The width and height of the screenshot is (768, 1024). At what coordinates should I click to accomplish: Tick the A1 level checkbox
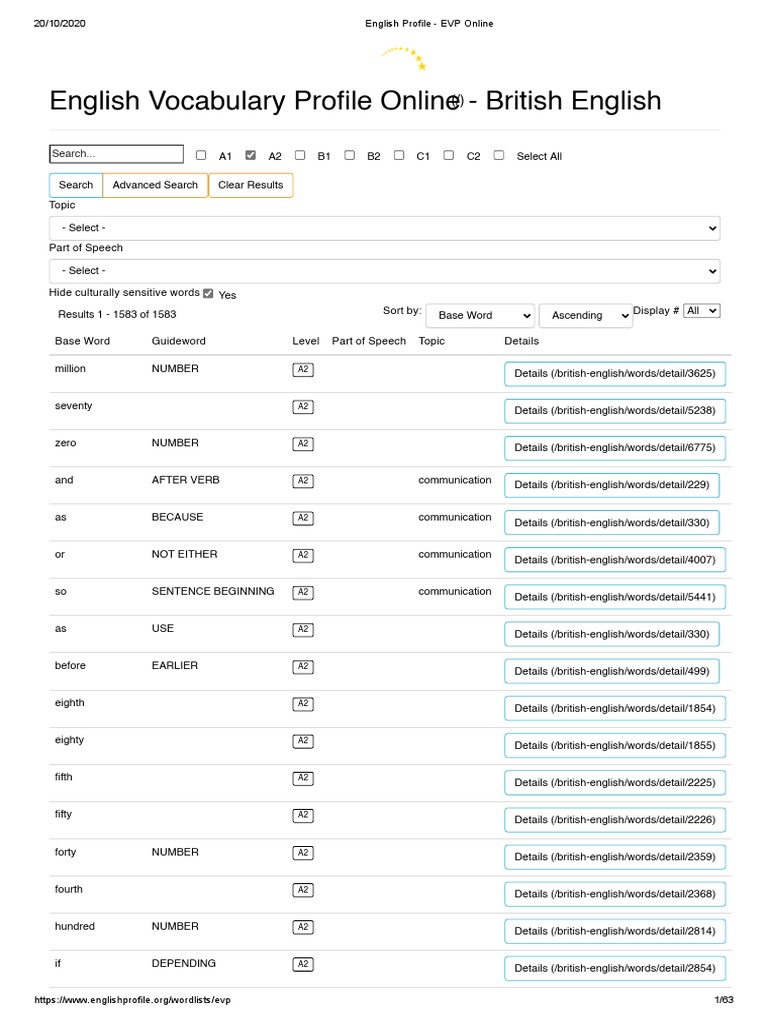[x=201, y=155]
